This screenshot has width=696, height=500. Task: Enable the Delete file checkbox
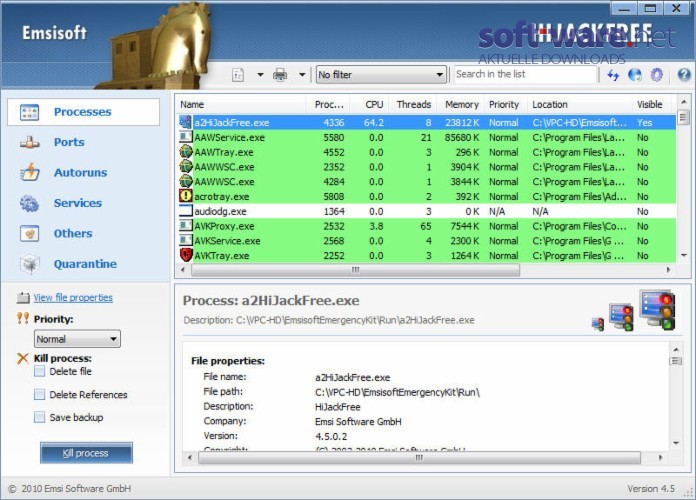(40, 371)
